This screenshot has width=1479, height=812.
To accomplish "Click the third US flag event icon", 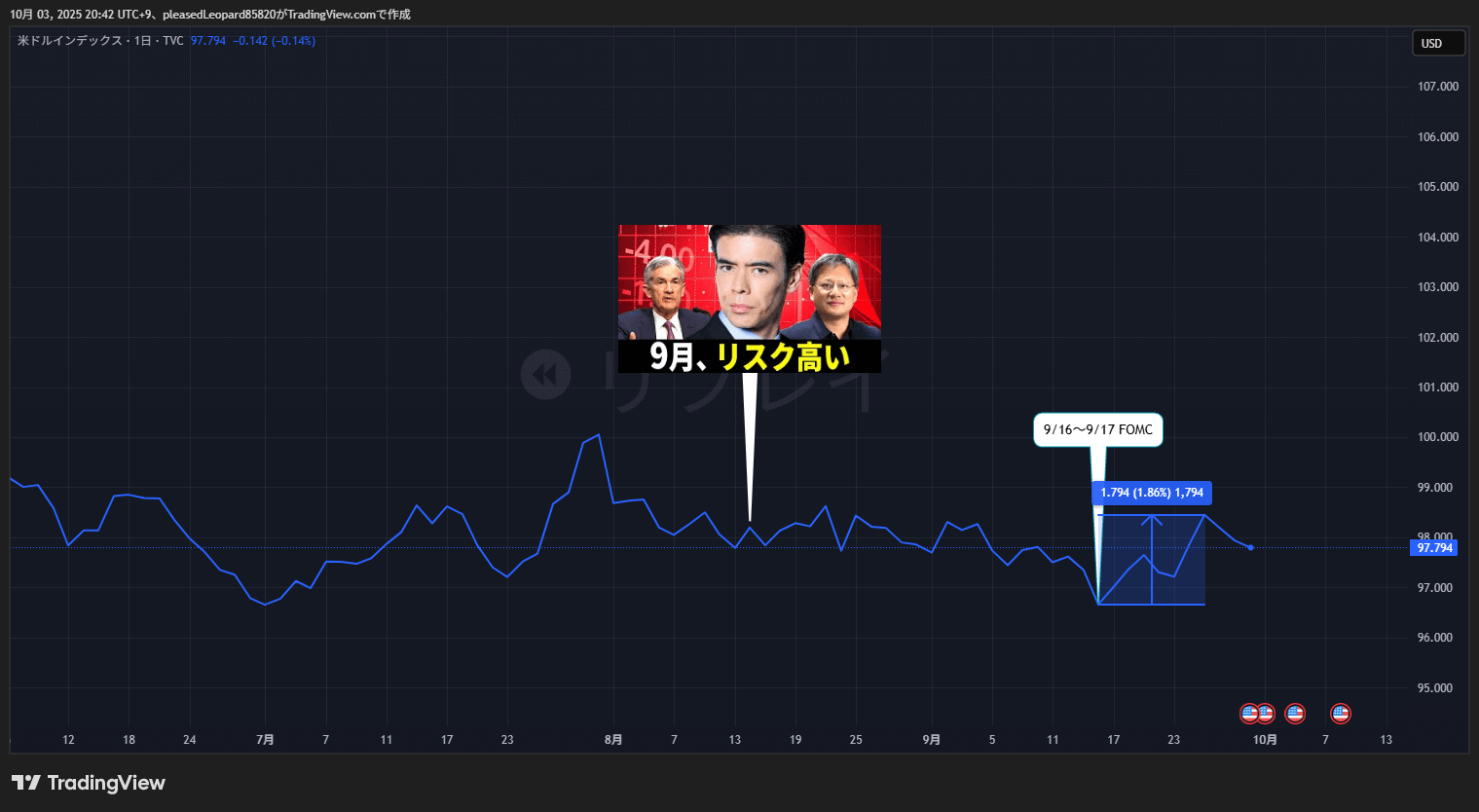I will click(x=1295, y=714).
